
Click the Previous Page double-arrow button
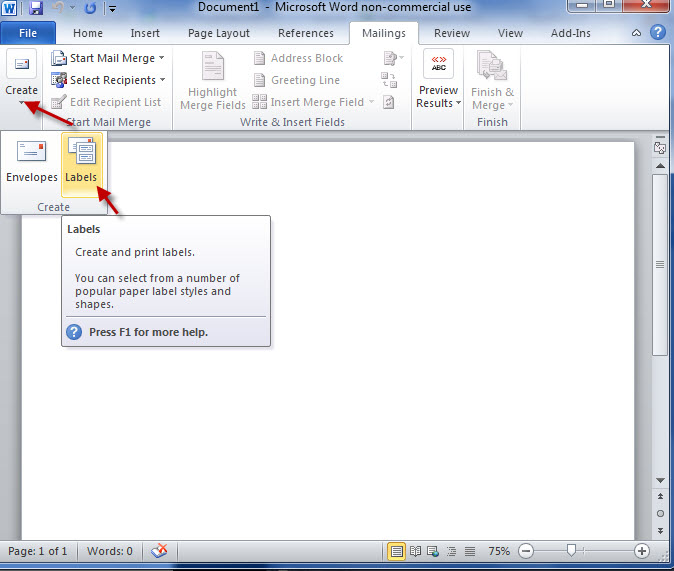661,496
